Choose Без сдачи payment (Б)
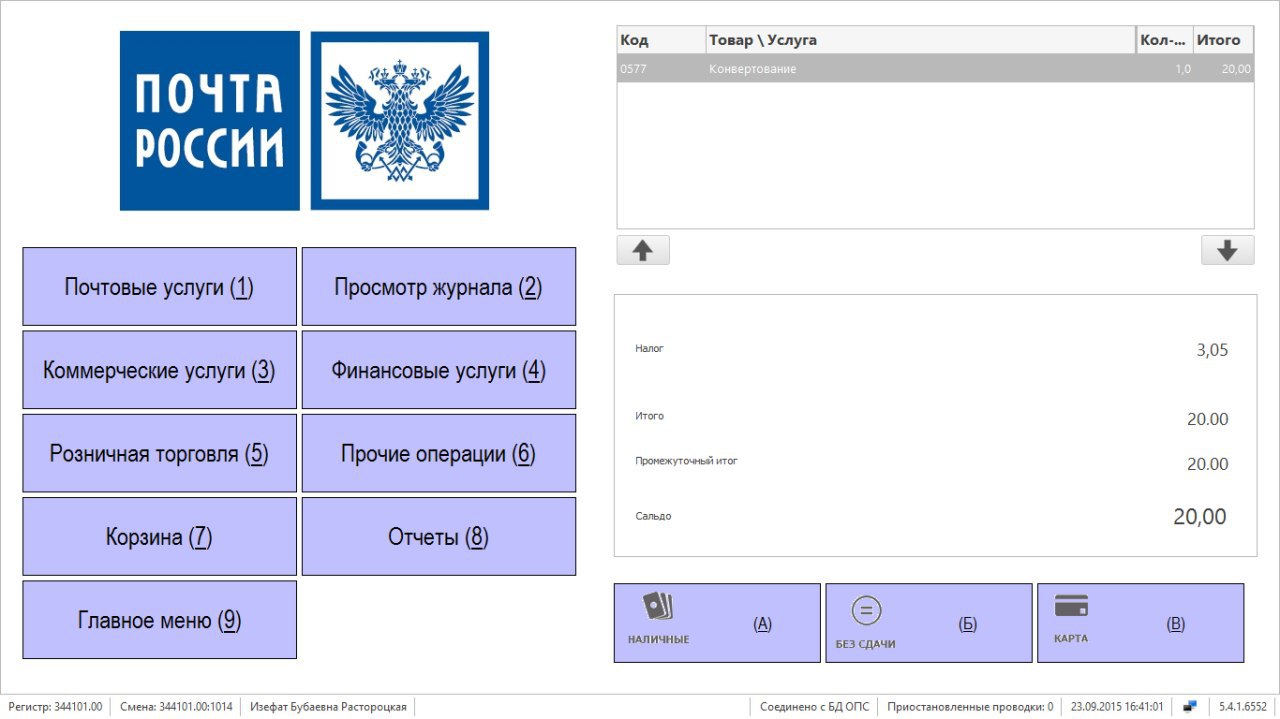This screenshot has height=719, width=1280. coord(929,623)
